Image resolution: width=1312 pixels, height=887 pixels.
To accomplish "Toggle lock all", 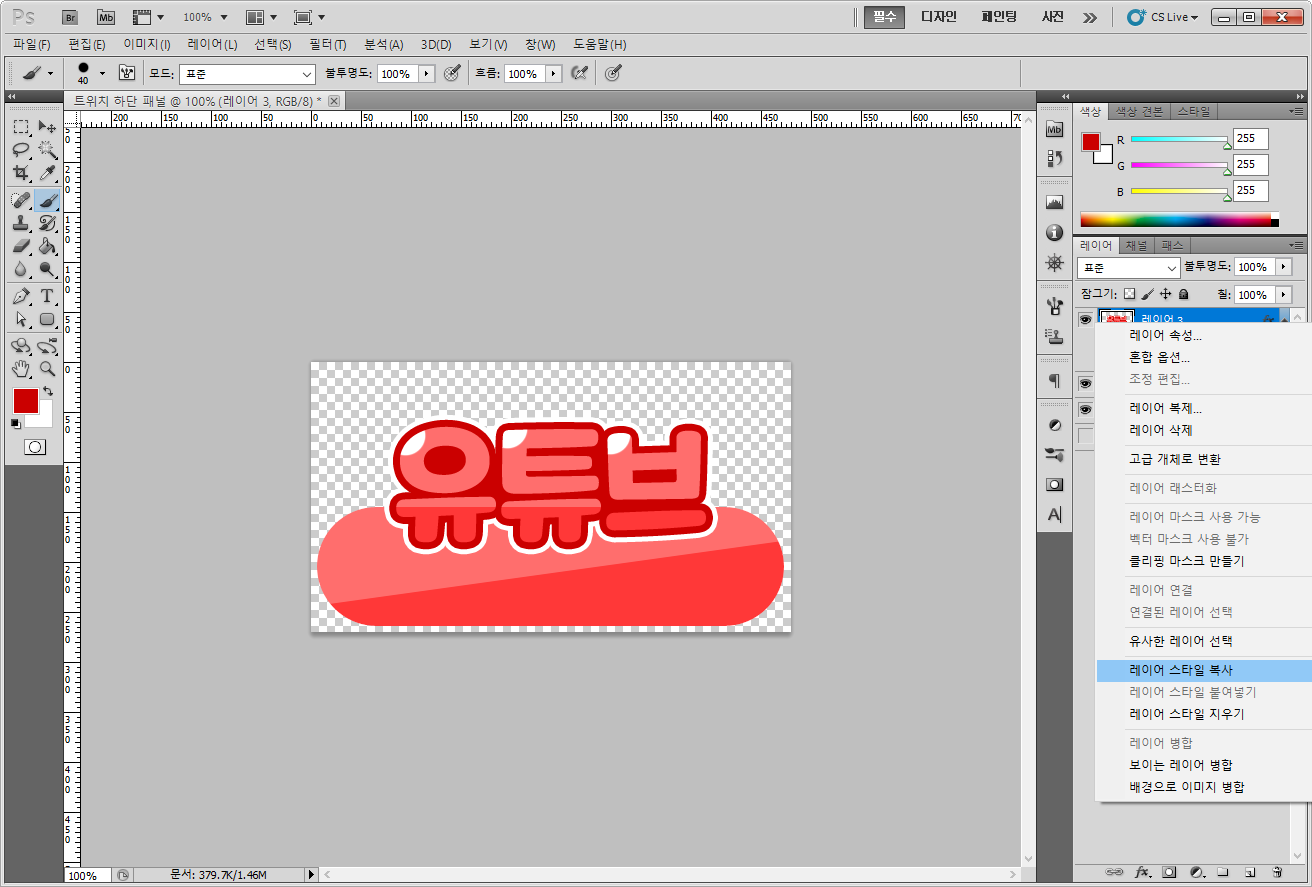I will [1183, 294].
